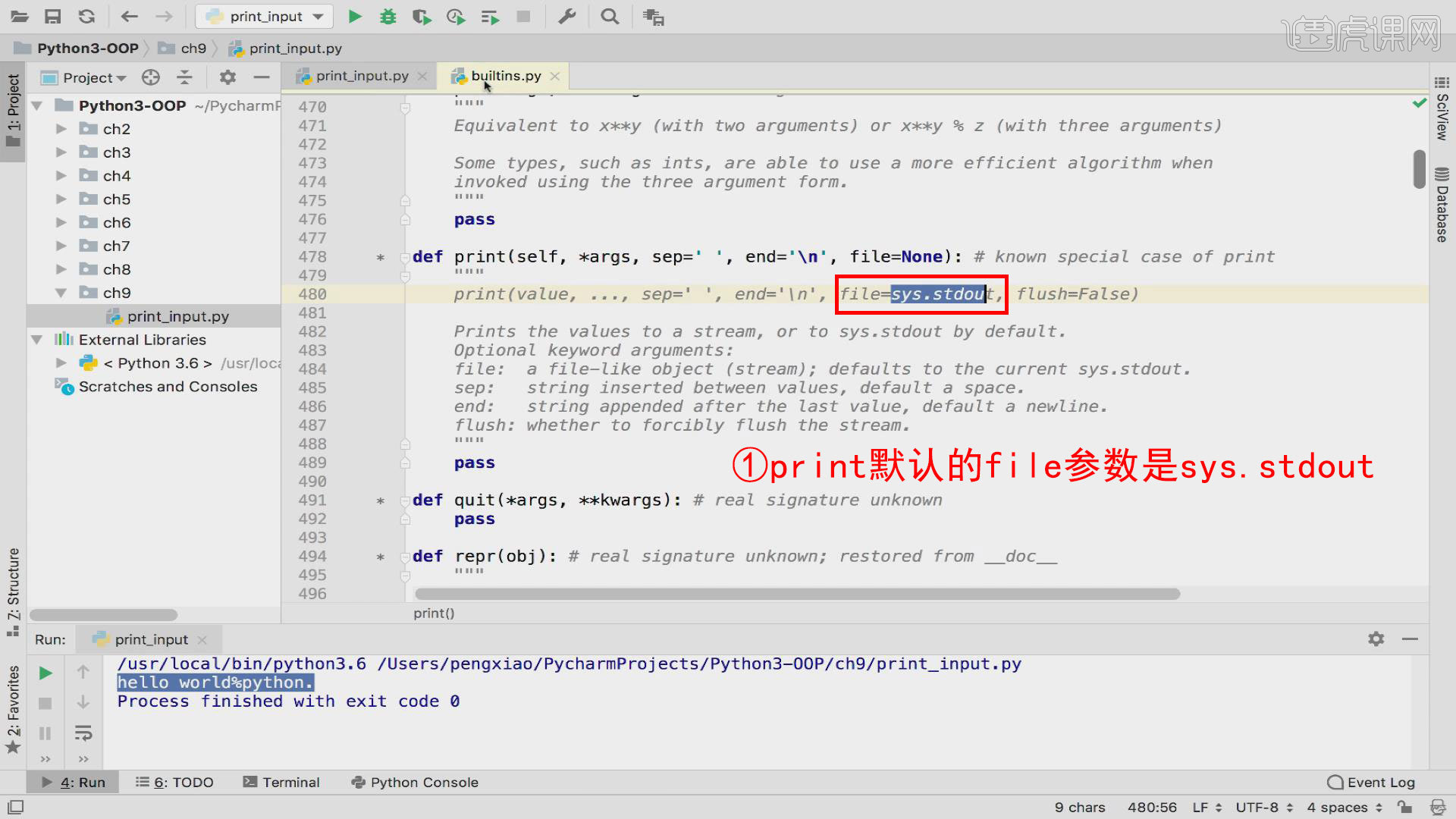The width and height of the screenshot is (1456, 819).
Task: Stop the process with the toolbar stop button
Action: pyautogui.click(x=523, y=16)
